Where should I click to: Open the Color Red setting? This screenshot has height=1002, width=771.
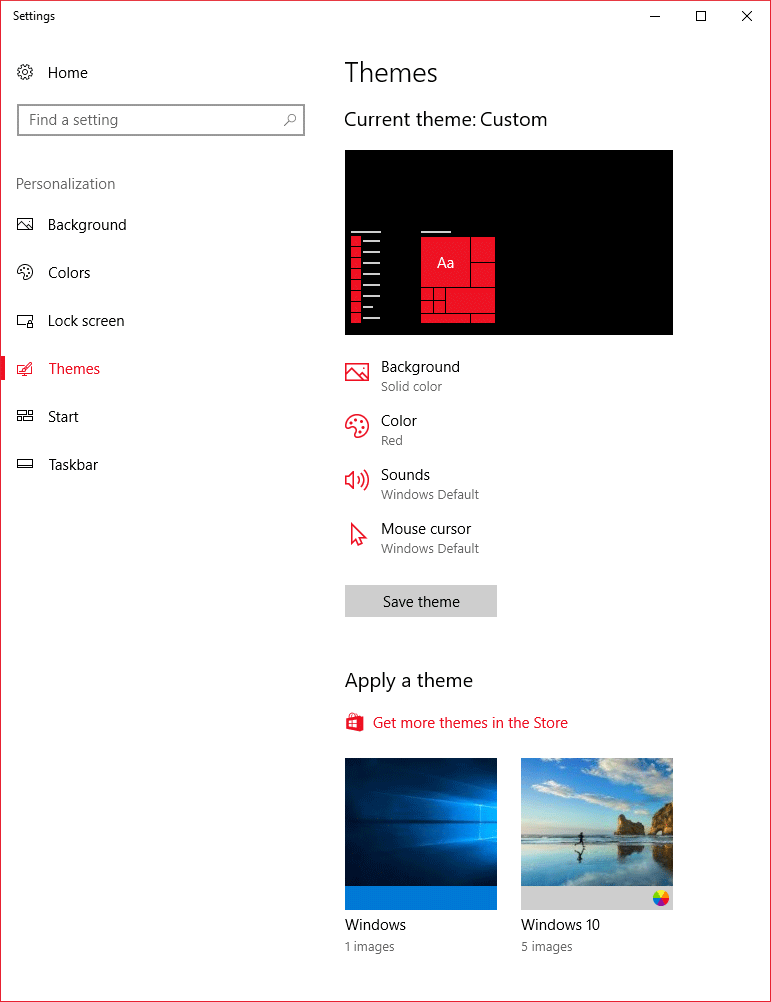(x=399, y=430)
